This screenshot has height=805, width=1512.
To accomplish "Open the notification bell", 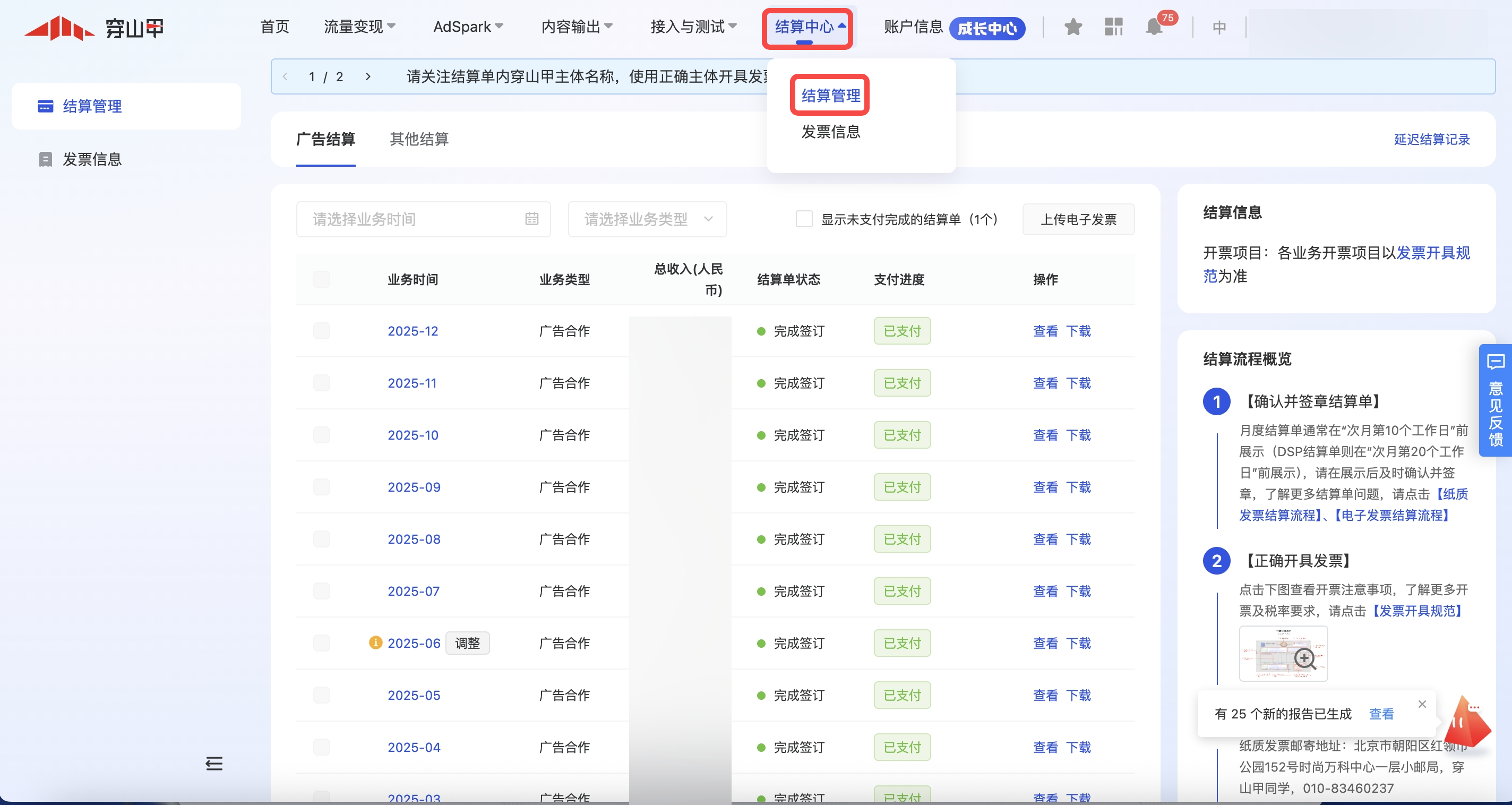I will click(x=1153, y=27).
